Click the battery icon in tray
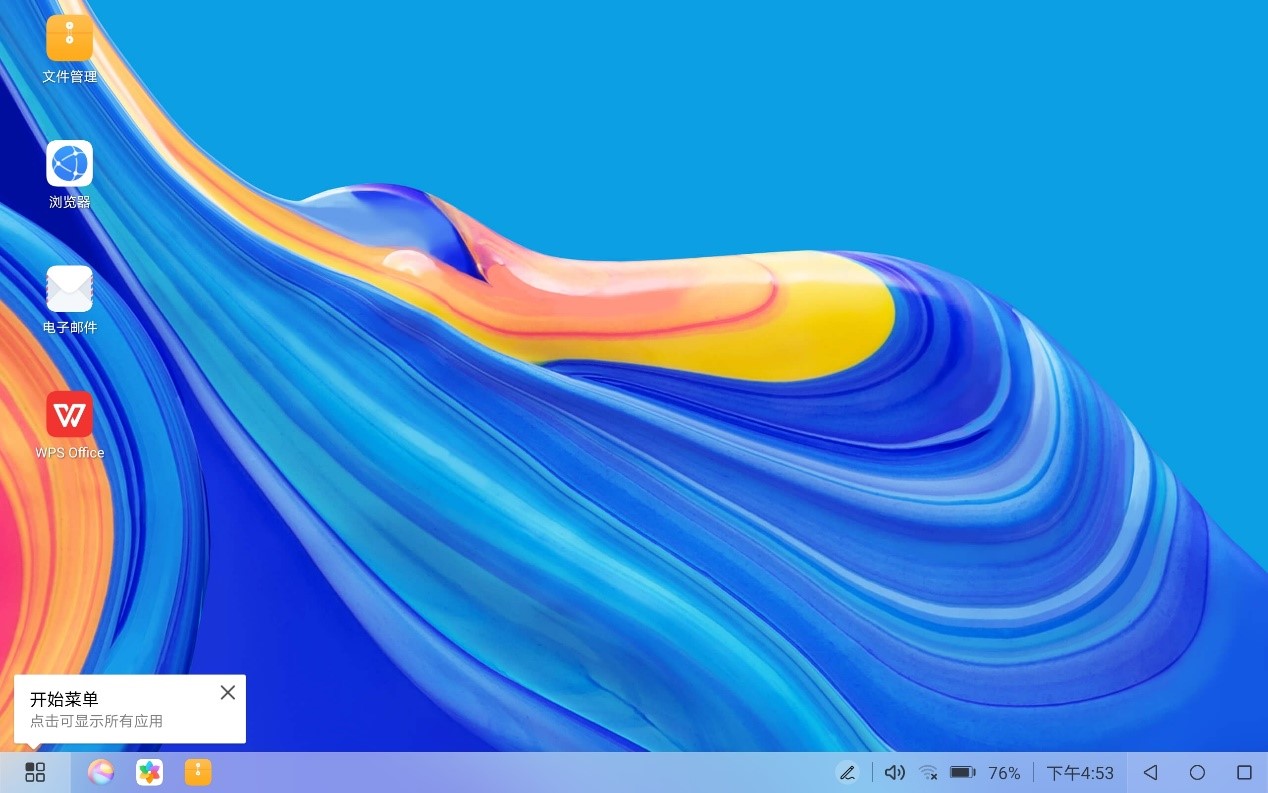Image resolution: width=1268 pixels, height=793 pixels. coord(962,773)
